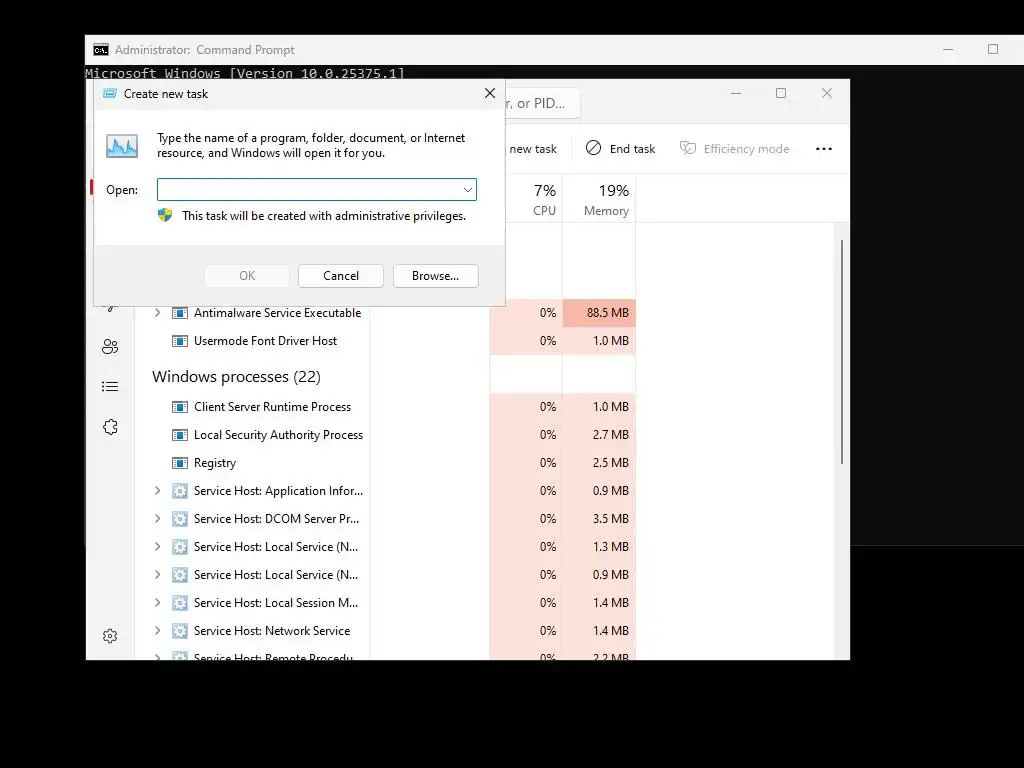The height and width of the screenshot is (768, 1024).
Task: Click the Registry process icon
Action: tap(180, 463)
